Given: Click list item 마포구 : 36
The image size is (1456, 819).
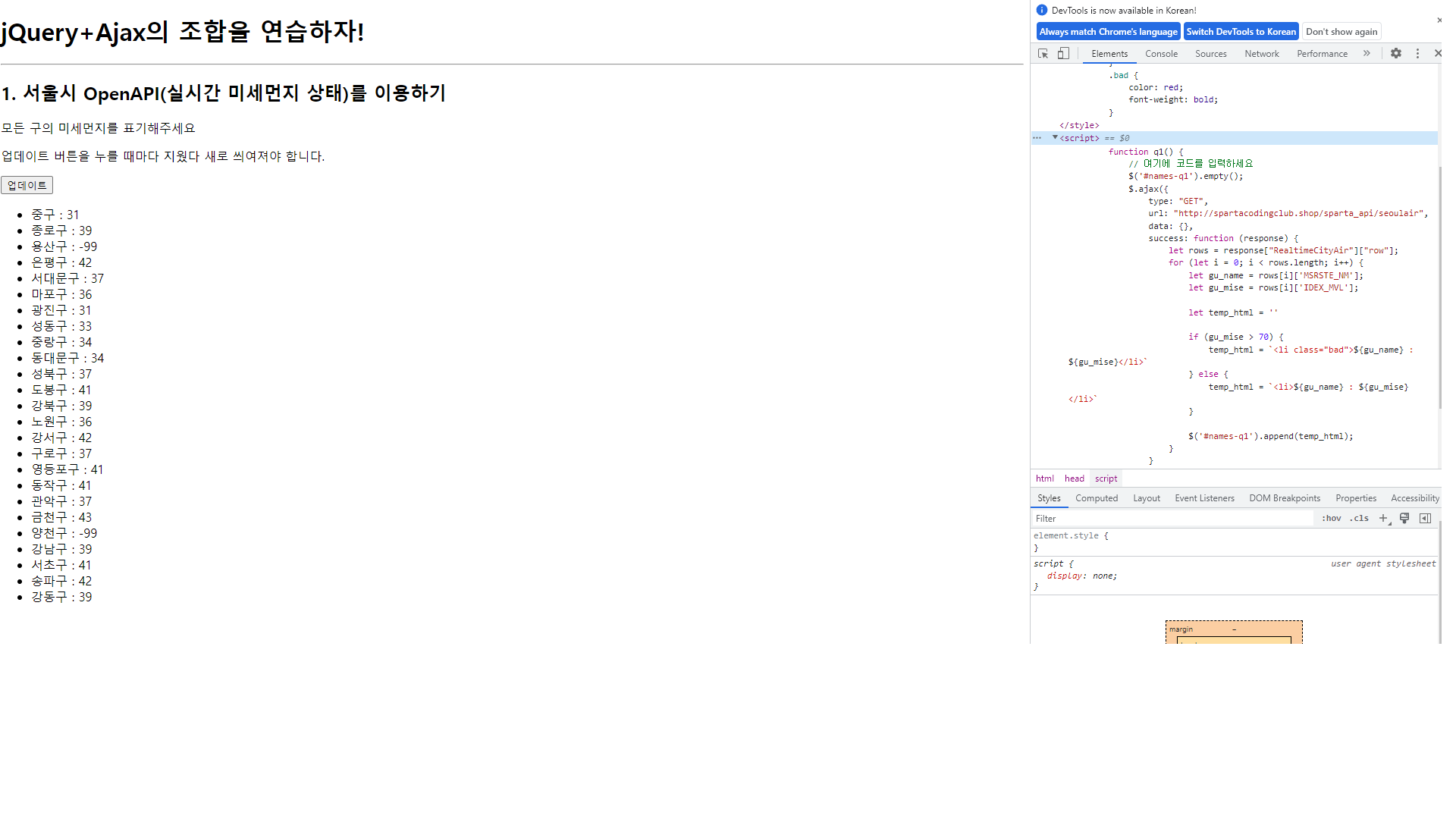Looking at the screenshot, I should coord(61,294).
